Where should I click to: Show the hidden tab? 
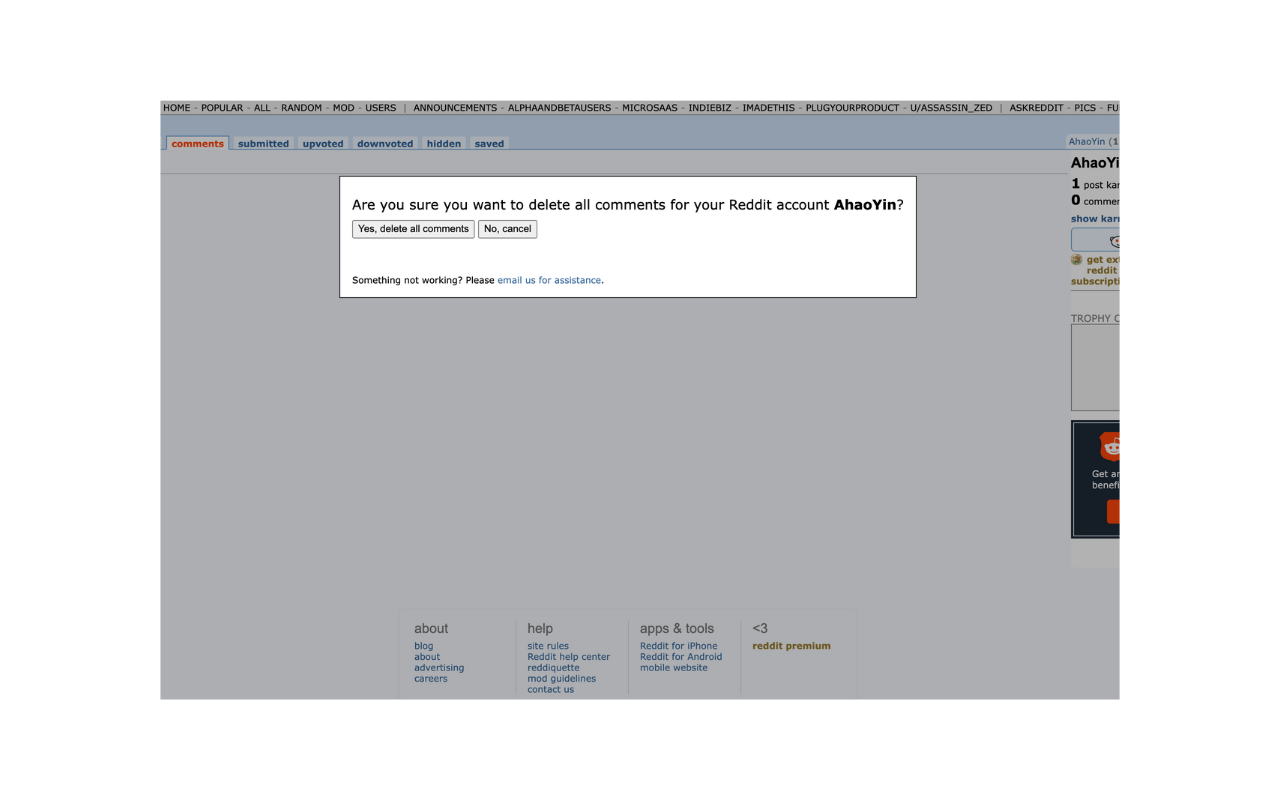pos(444,144)
